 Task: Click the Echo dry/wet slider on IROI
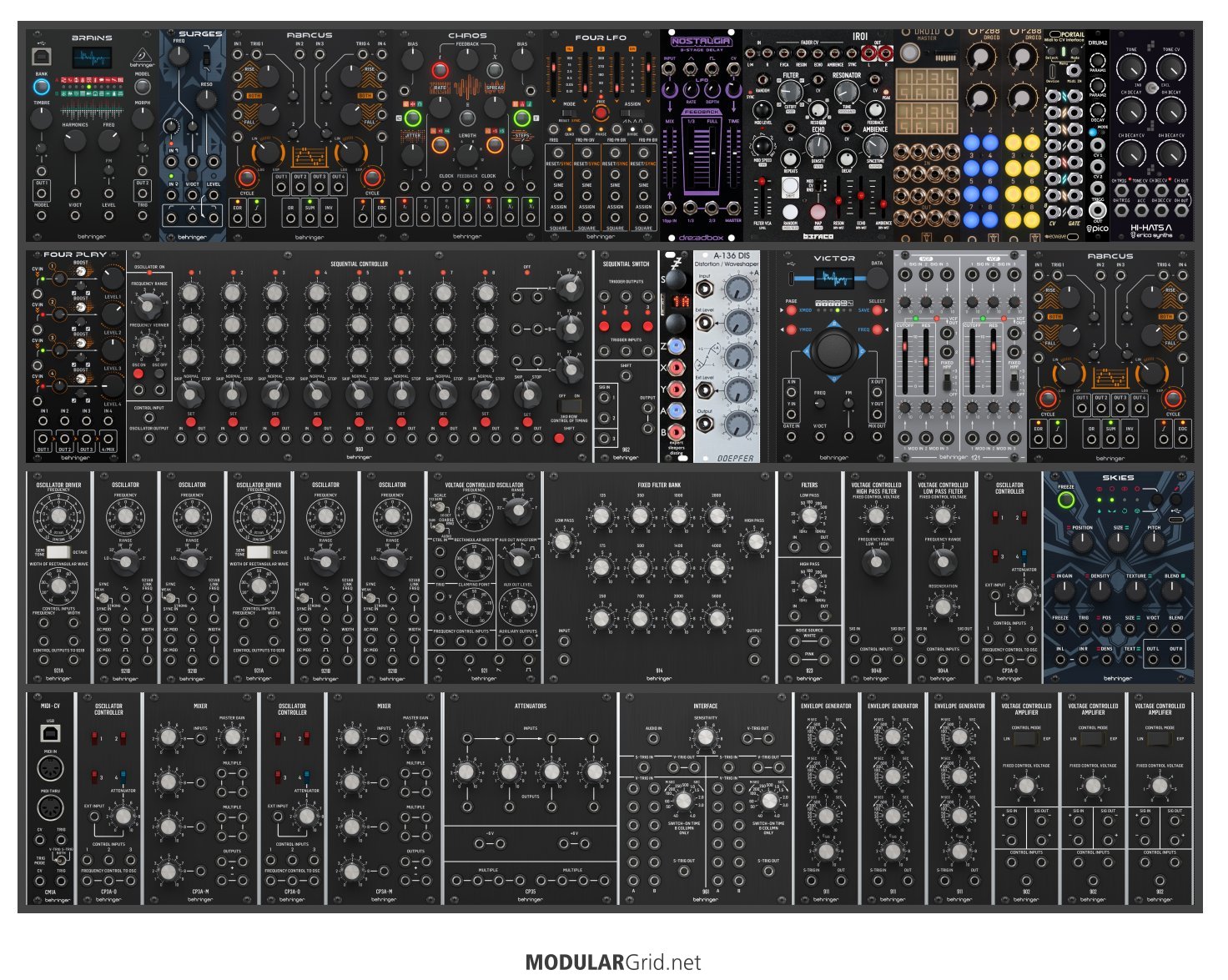click(861, 199)
